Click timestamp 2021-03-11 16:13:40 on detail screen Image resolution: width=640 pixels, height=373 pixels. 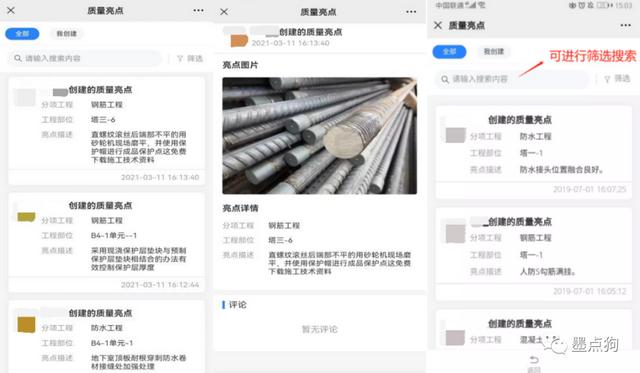(290, 43)
